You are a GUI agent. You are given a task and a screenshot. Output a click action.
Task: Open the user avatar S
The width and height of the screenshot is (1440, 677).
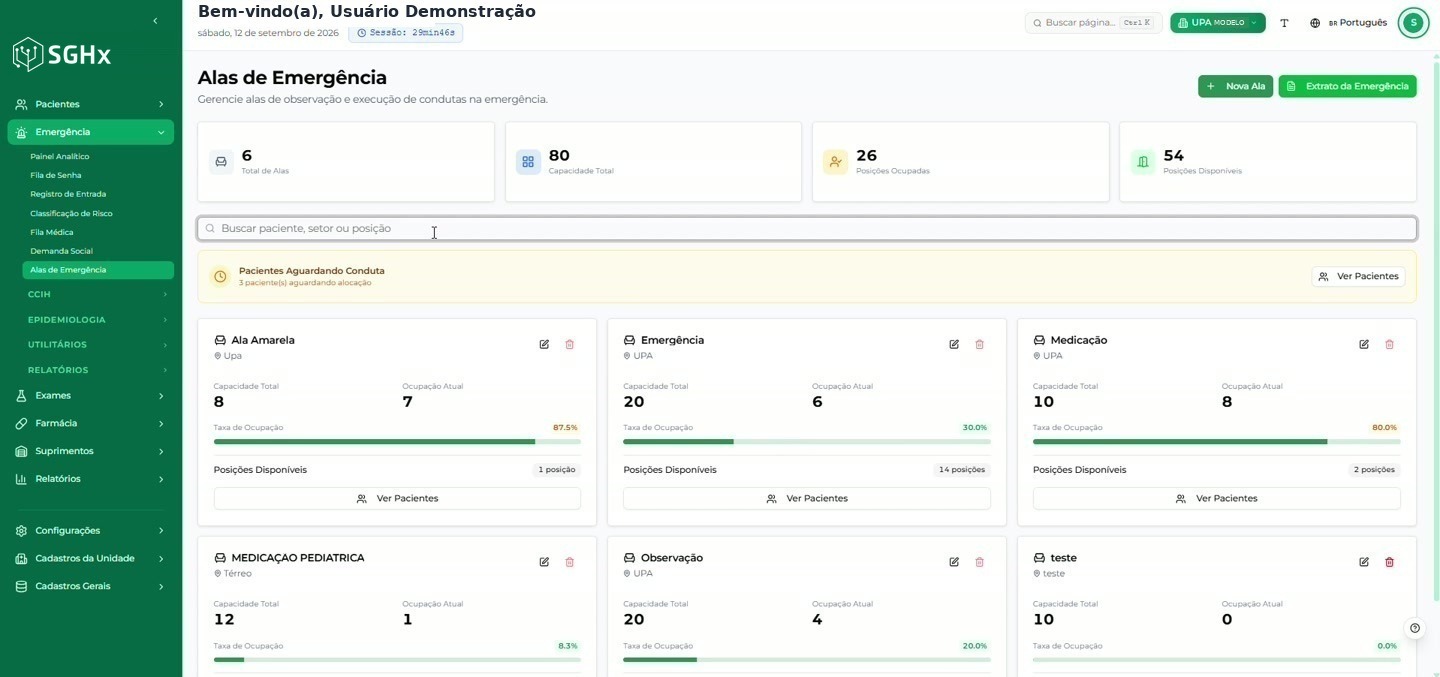pyautogui.click(x=1413, y=23)
